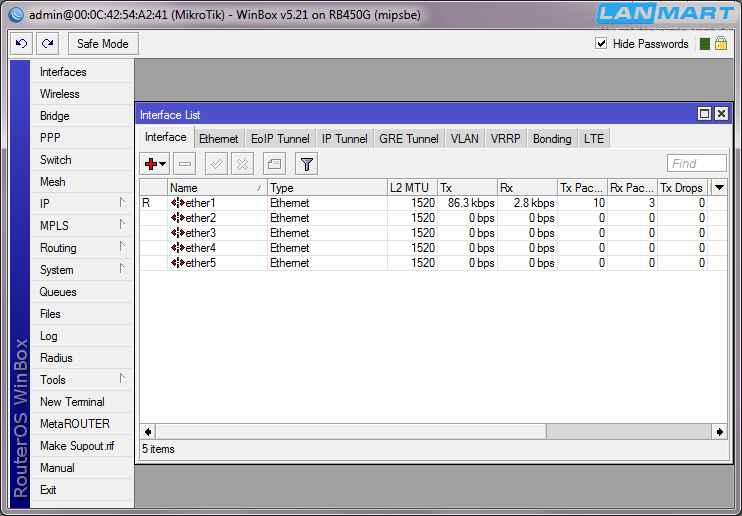Maximize the Interface List window

tap(704, 114)
